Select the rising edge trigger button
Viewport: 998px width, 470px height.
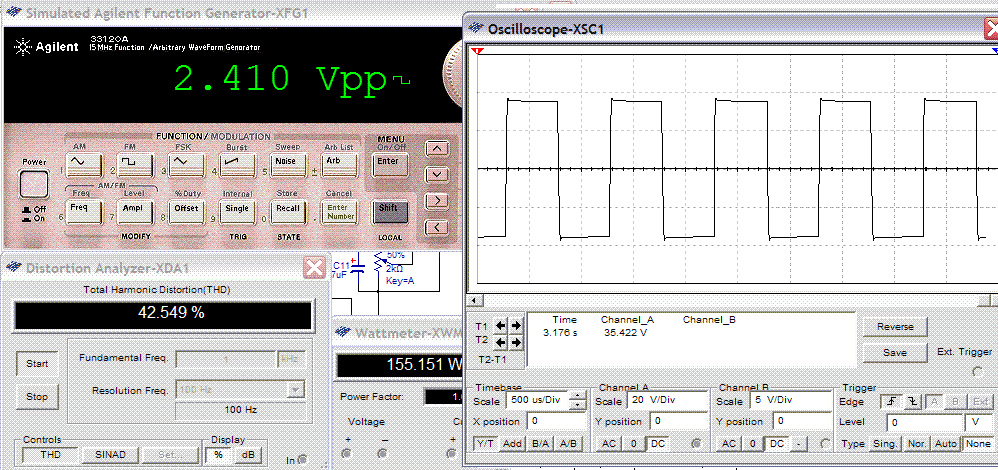pyautogui.click(x=892, y=401)
